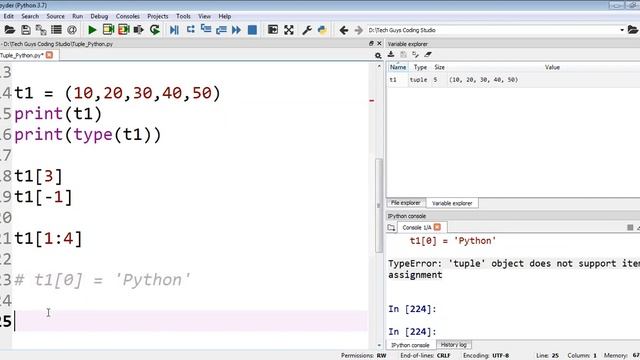The height and width of the screenshot is (360, 640).
Task: Open Preferences with the wrench icon
Action: coord(307,30)
